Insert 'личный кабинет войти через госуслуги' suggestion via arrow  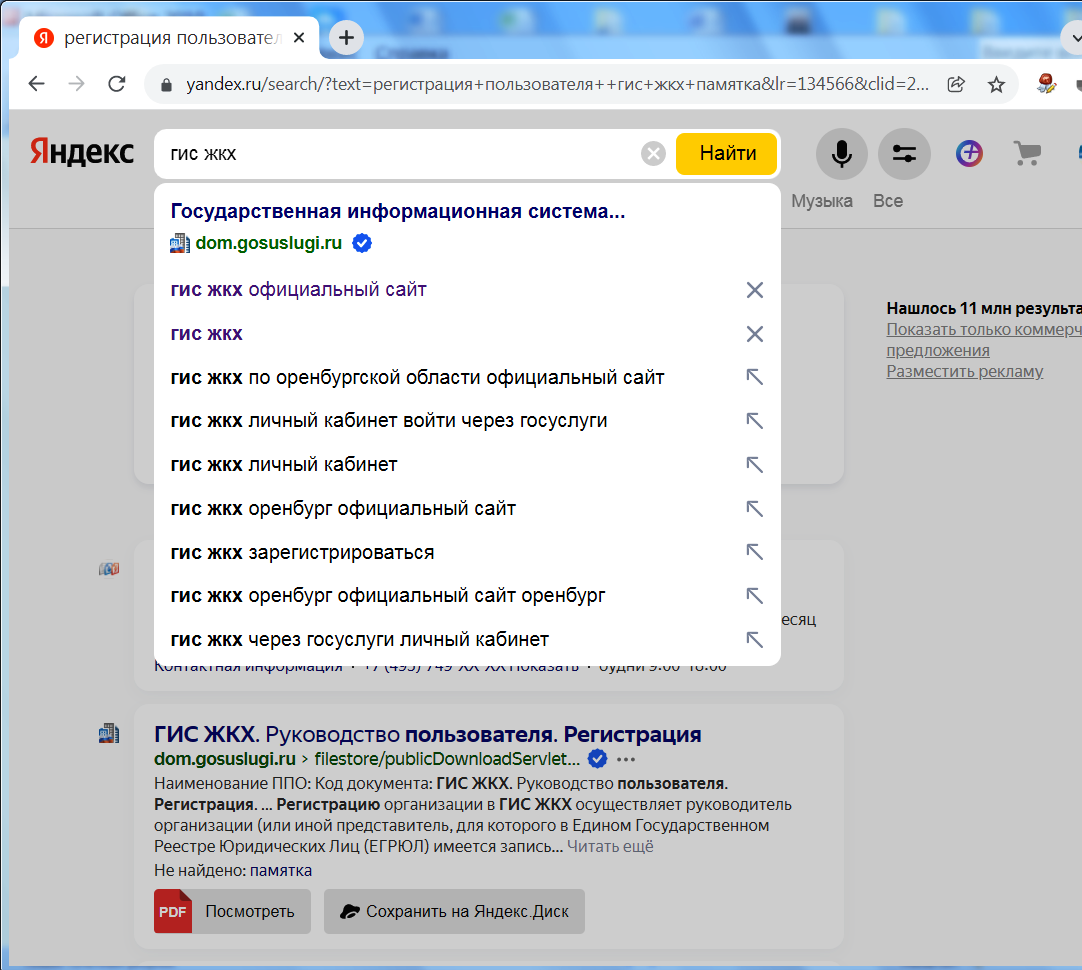coord(754,421)
